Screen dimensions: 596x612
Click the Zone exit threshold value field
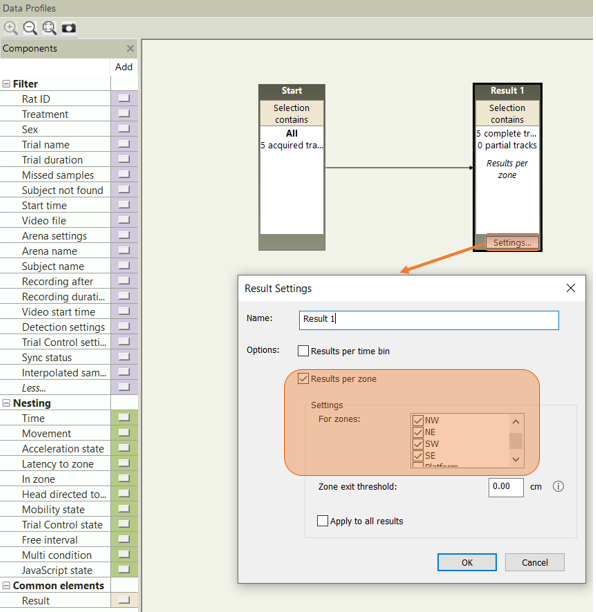coord(505,487)
